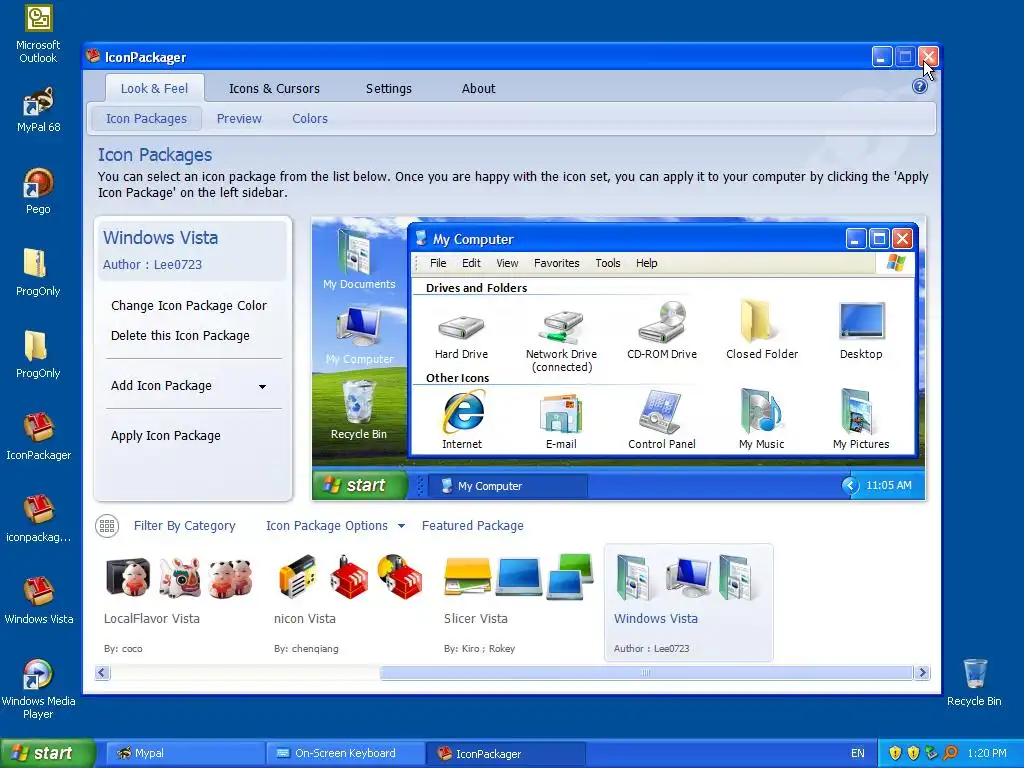
Task: Click File menu in preview My Computer window
Action: tap(438, 263)
